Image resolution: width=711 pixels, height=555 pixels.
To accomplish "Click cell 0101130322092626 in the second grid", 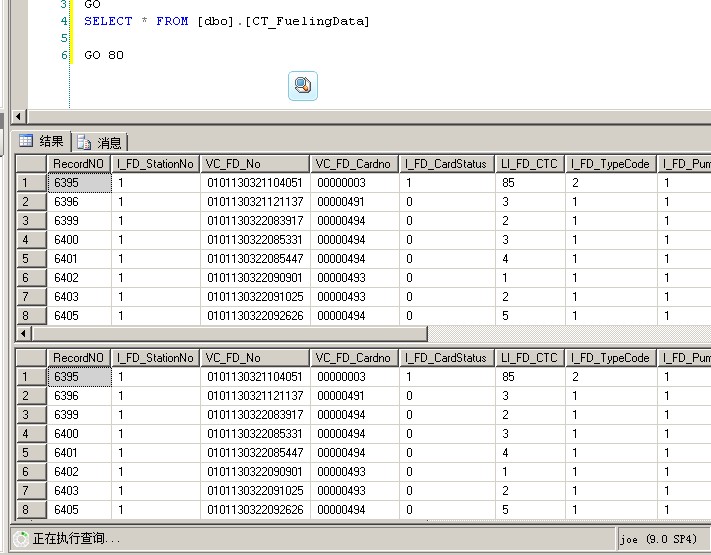I will pyautogui.click(x=255, y=510).
